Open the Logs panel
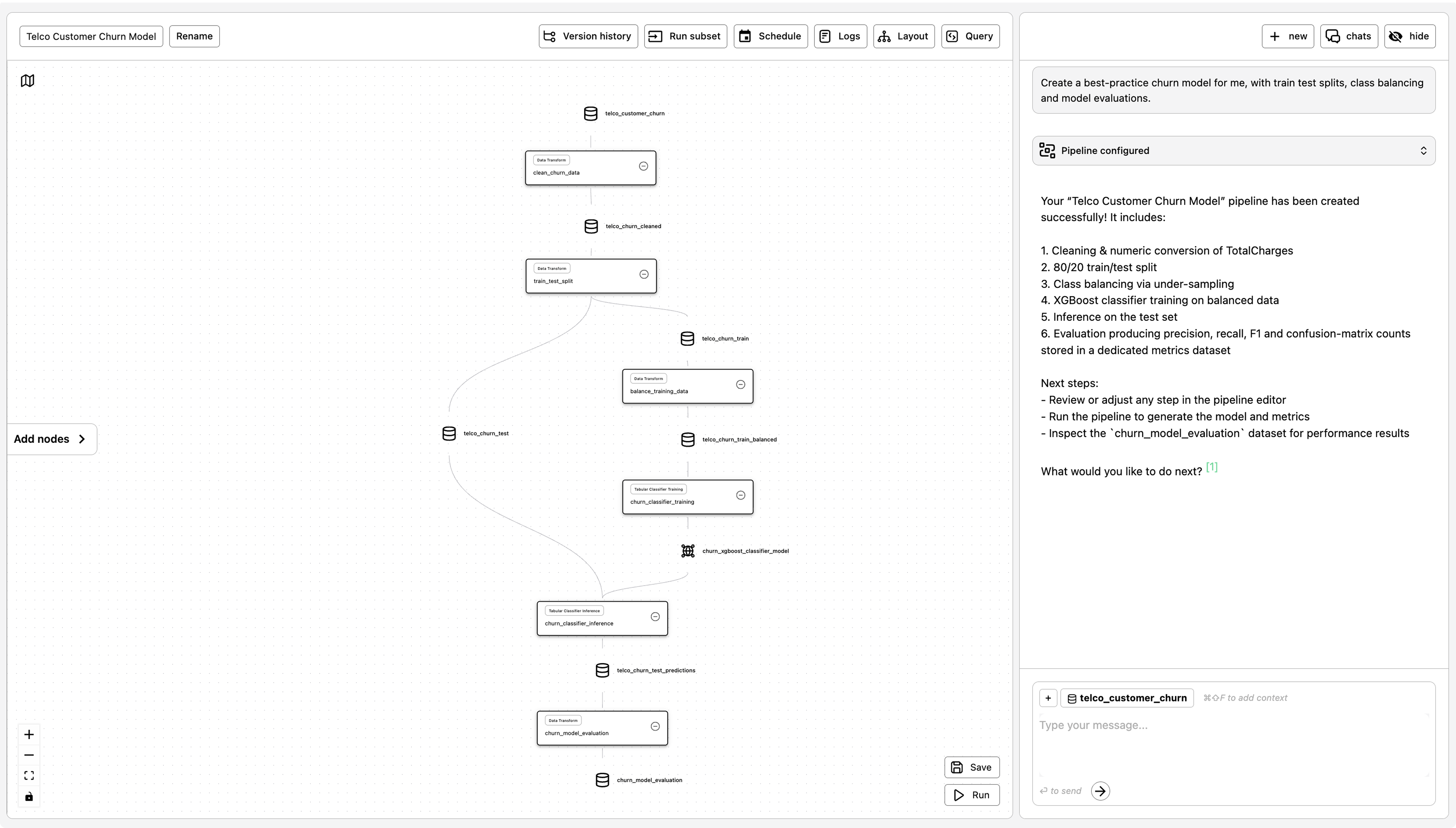1456x828 pixels. [840, 36]
